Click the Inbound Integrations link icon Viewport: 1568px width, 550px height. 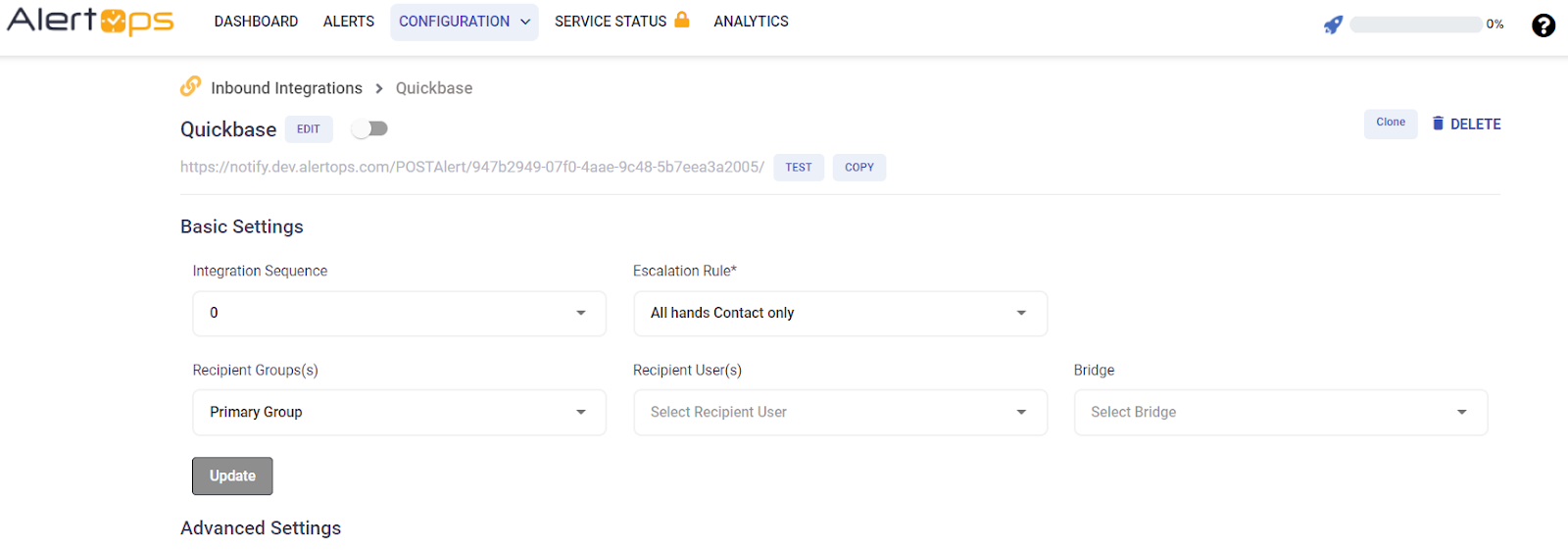(190, 86)
